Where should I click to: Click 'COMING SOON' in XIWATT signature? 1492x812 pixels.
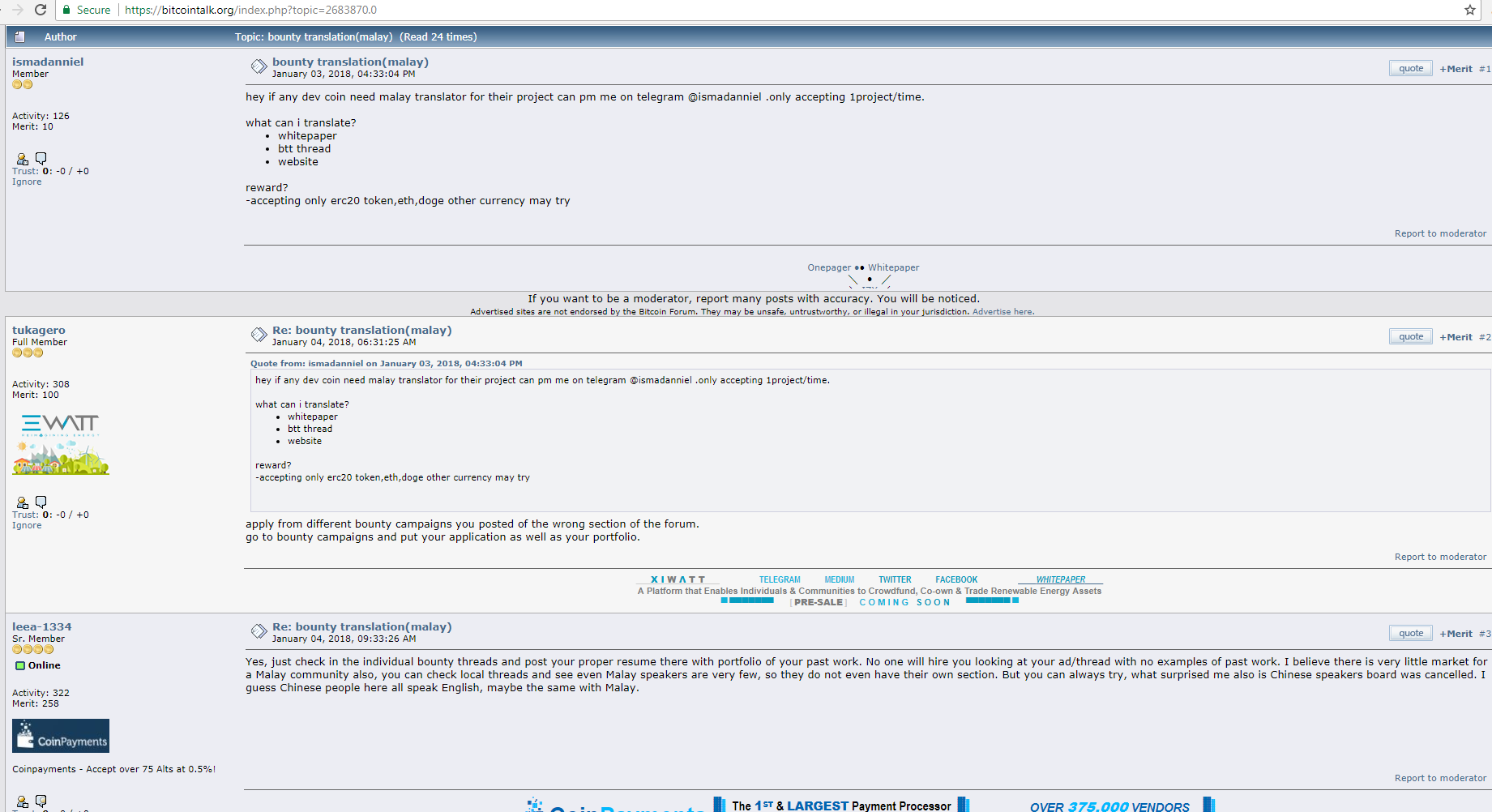click(904, 602)
